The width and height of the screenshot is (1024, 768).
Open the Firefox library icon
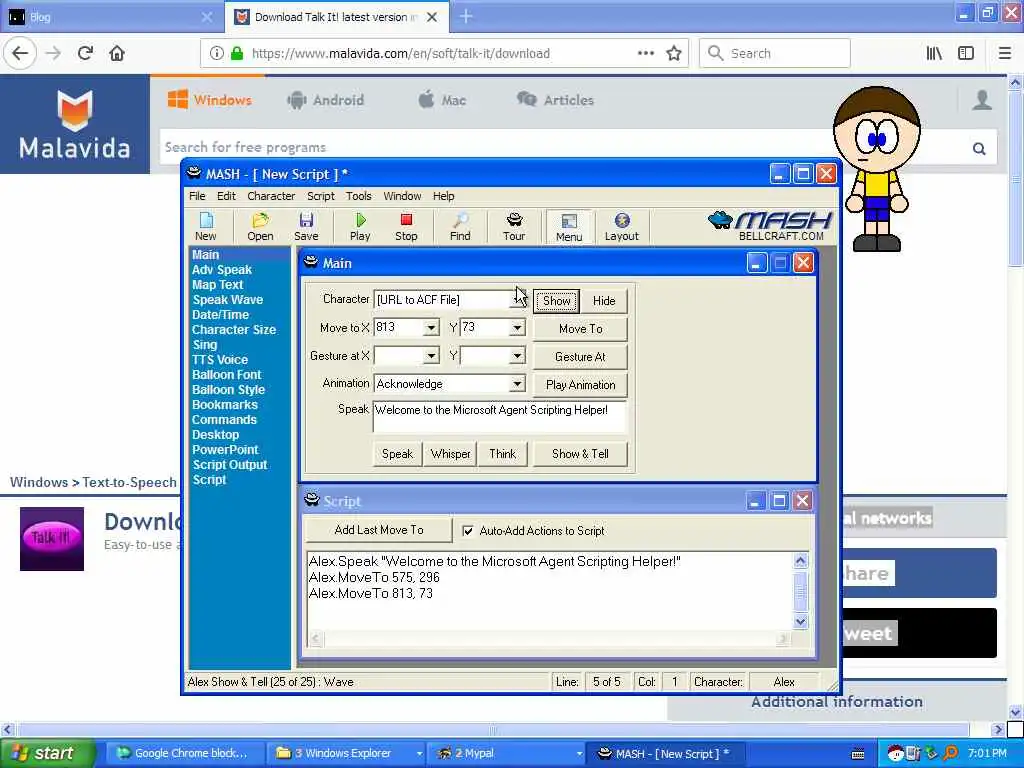click(x=934, y=54)
